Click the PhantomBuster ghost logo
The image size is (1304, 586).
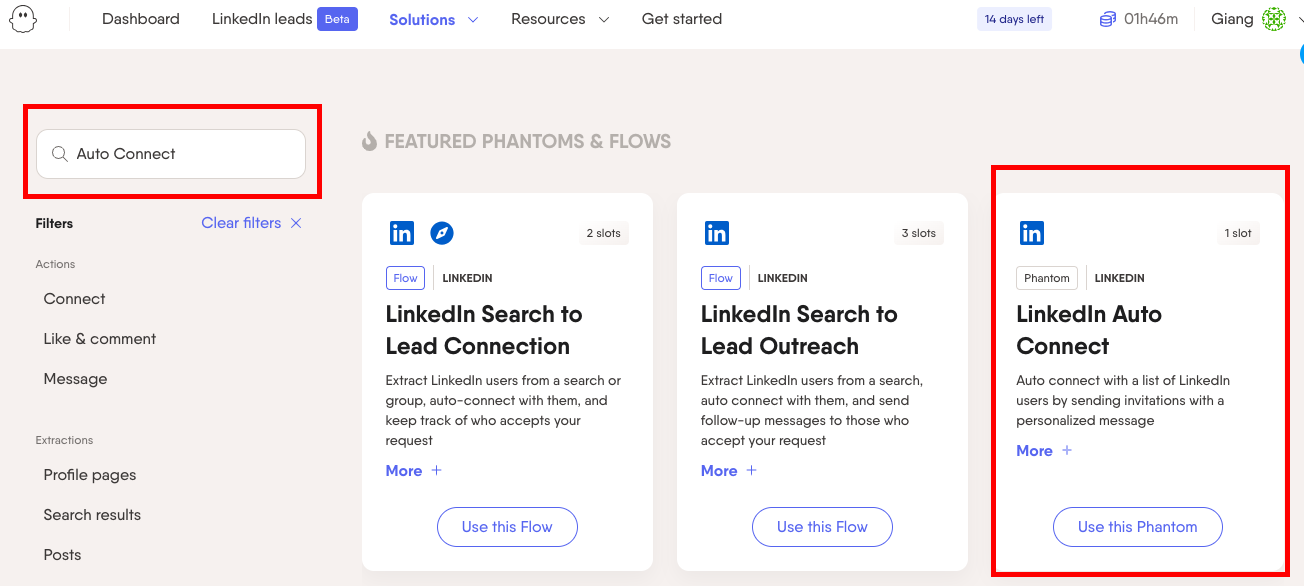(23, 19)
